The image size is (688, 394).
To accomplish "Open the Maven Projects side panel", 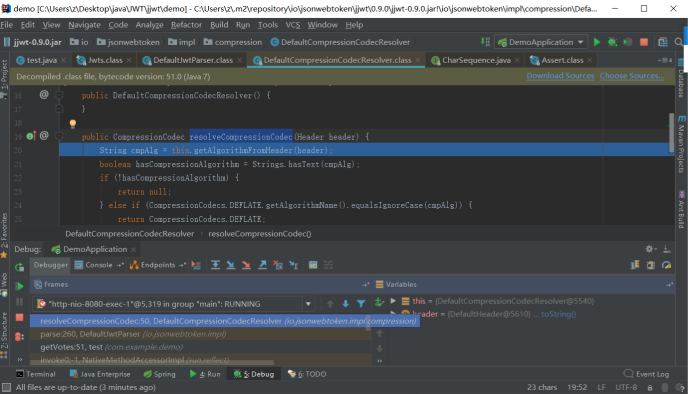I will (x=681, y=144).
